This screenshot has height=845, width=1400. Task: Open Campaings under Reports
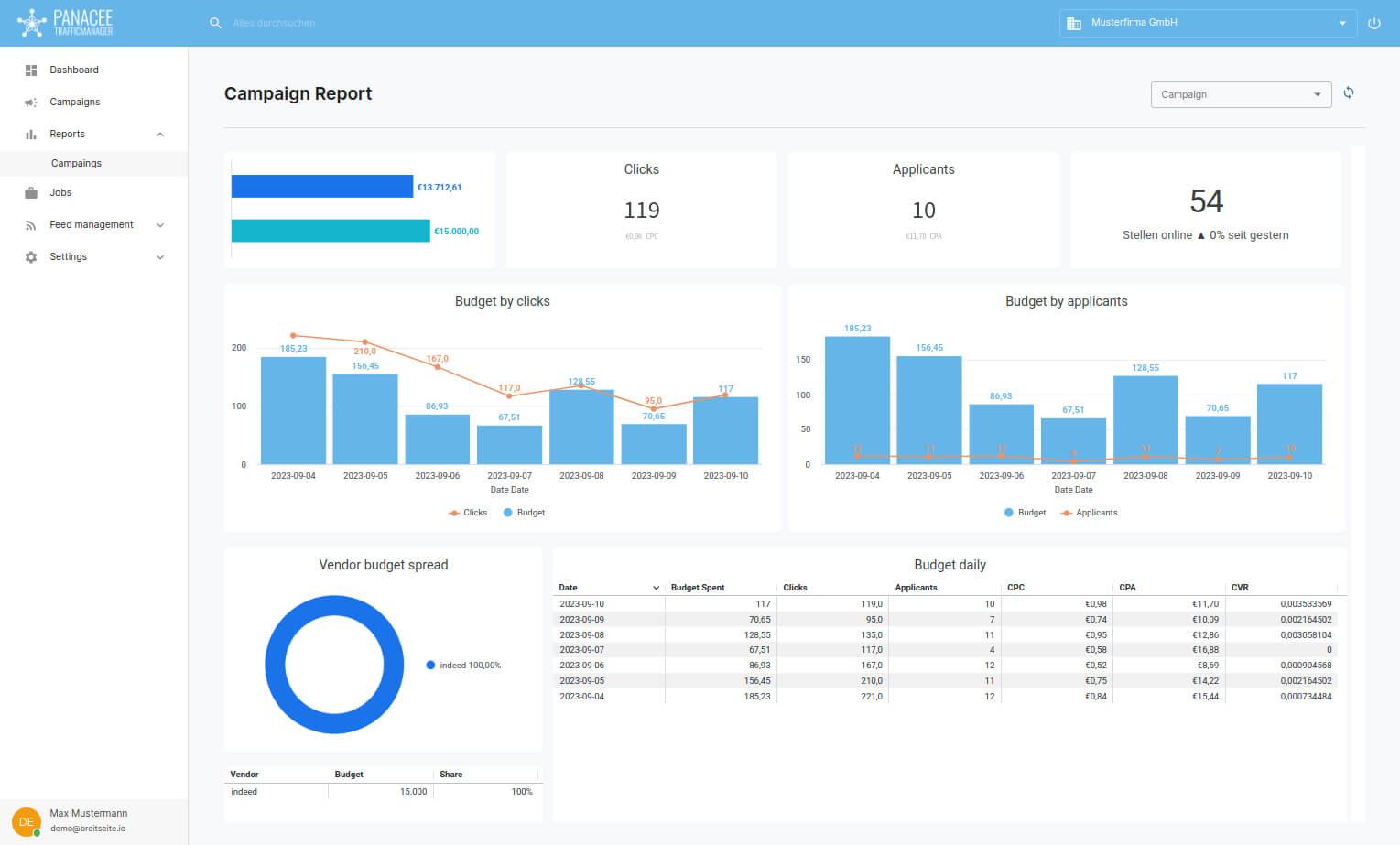[76, 164]
